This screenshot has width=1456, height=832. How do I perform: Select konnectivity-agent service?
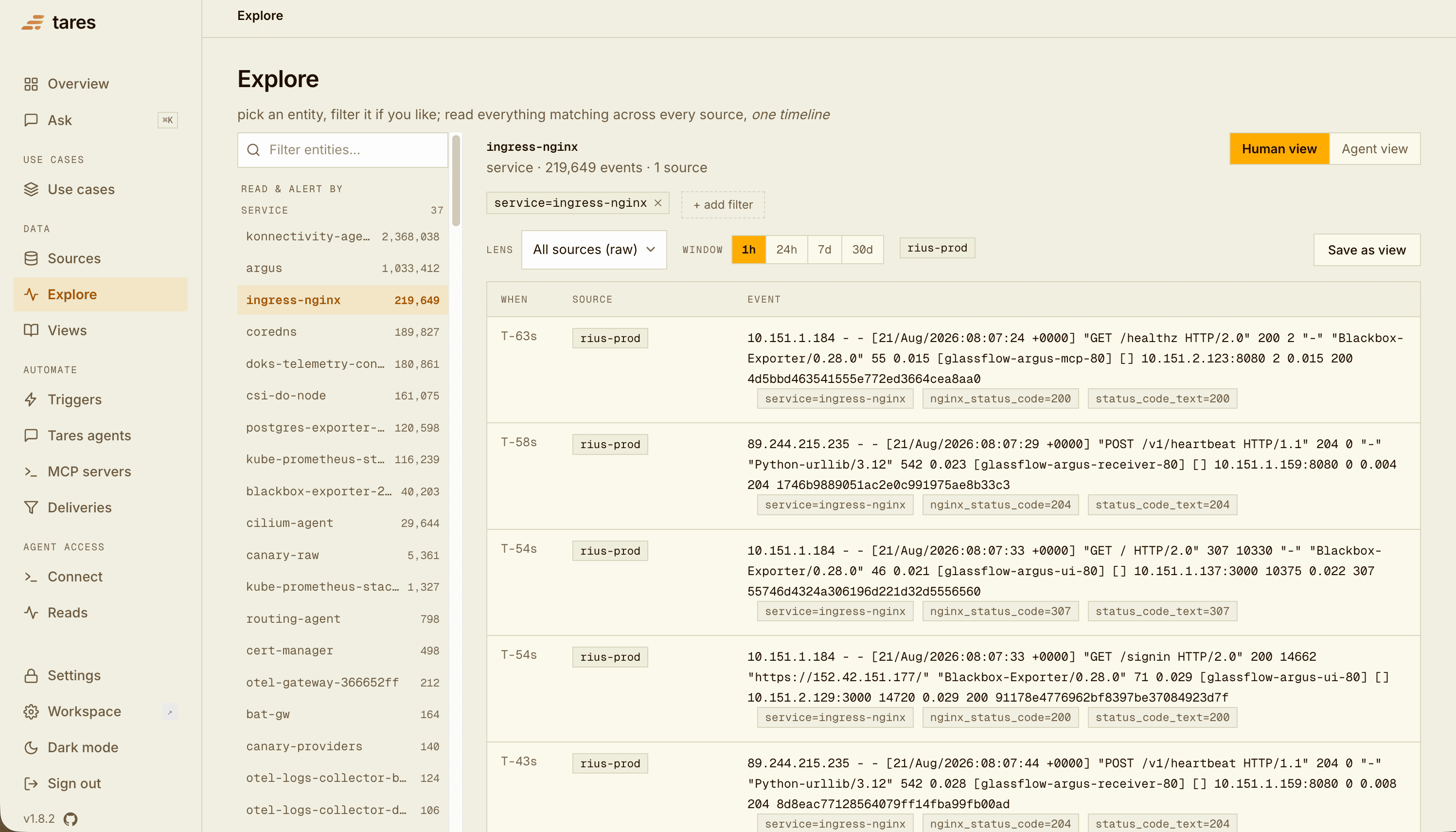[342, 236]
